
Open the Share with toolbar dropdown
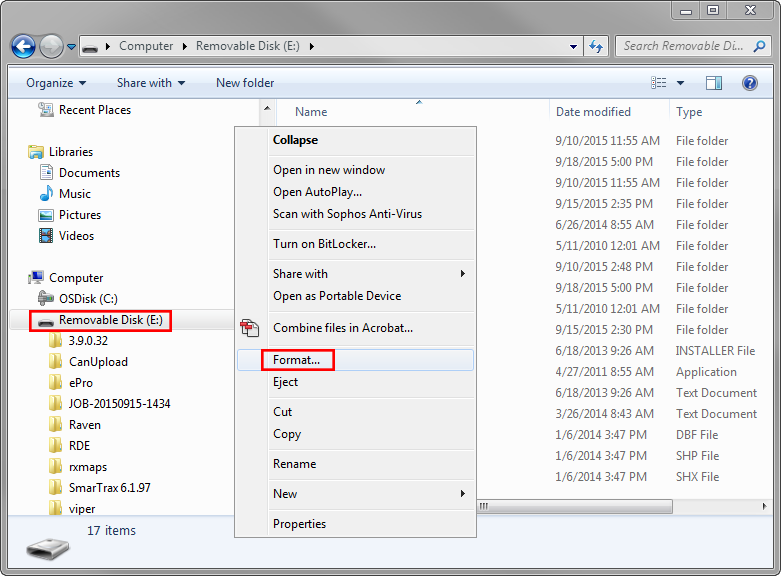(151, 83)
